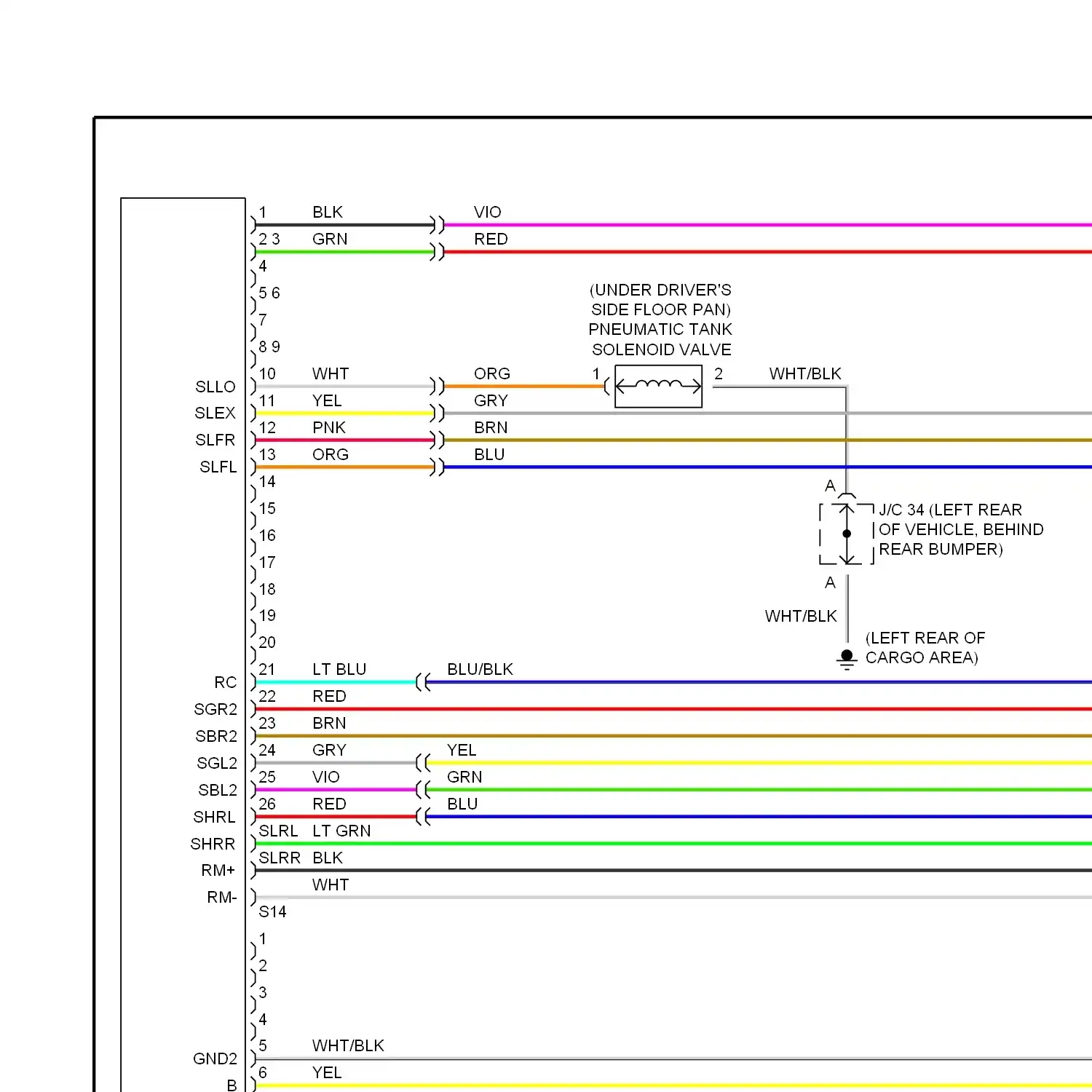
Task: Click the J/C 34 location caption
Action: click(x=961, y=529)
